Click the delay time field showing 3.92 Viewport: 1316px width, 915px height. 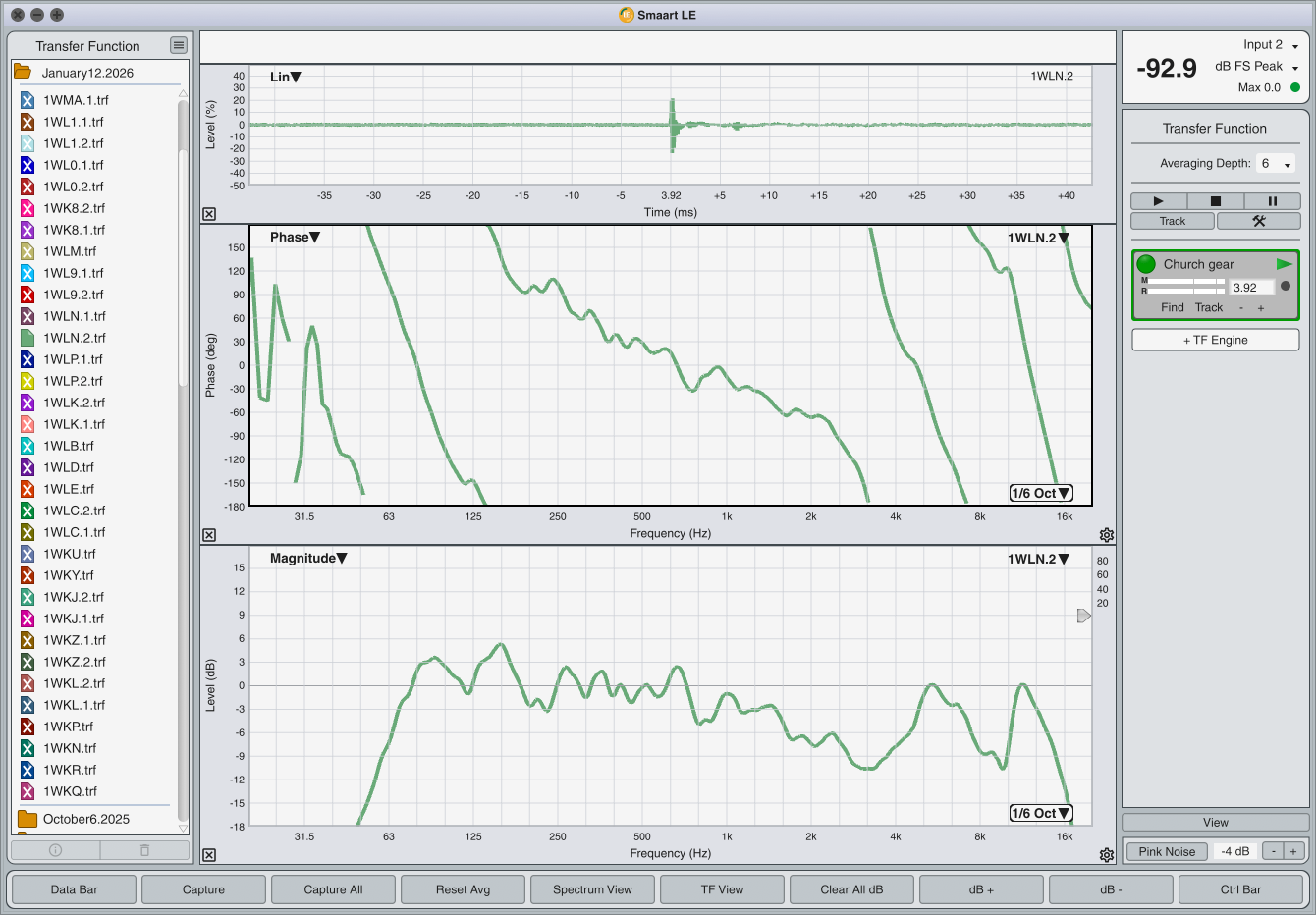click(1251, 288)
